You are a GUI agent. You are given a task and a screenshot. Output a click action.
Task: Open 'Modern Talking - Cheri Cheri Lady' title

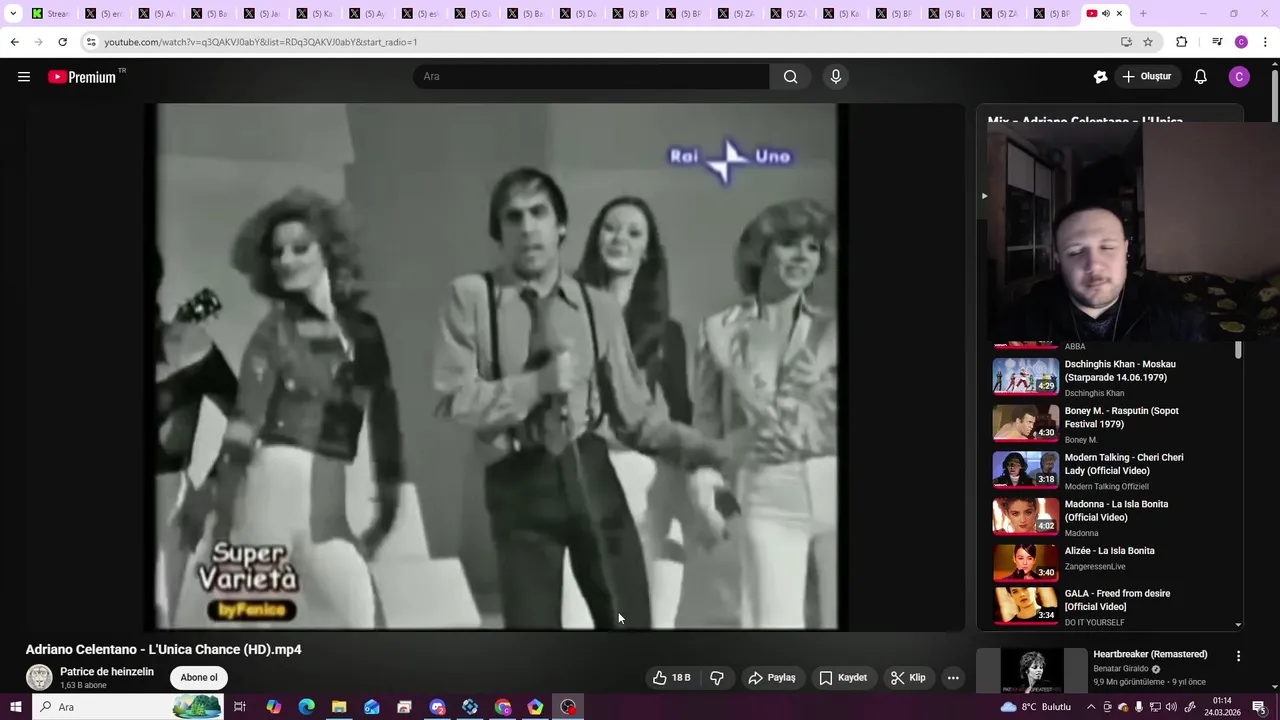[x=1124, y=464]
